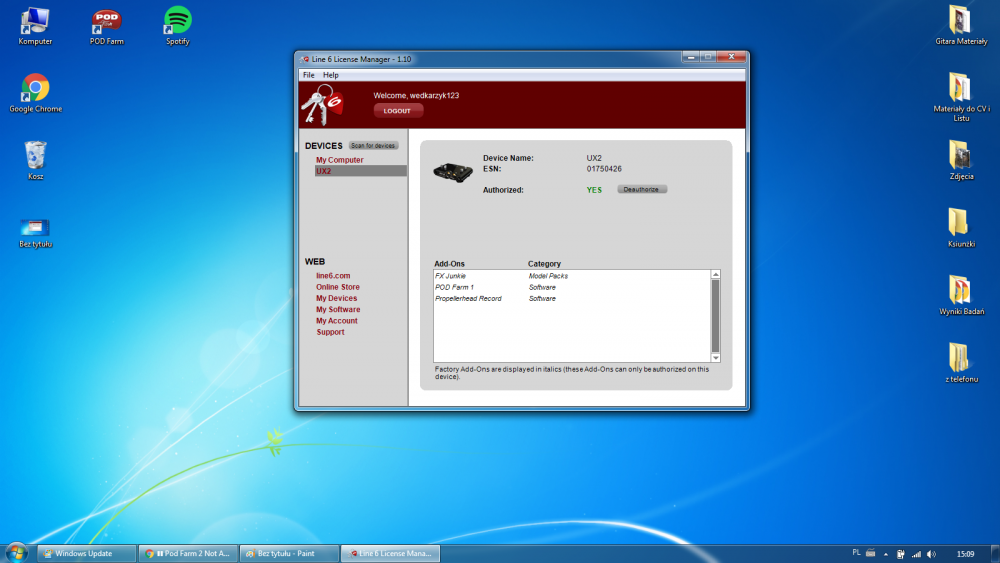1000x563 pixels.
Task: Open the Wyniki Badań folder
Action: tap(958, 291)
